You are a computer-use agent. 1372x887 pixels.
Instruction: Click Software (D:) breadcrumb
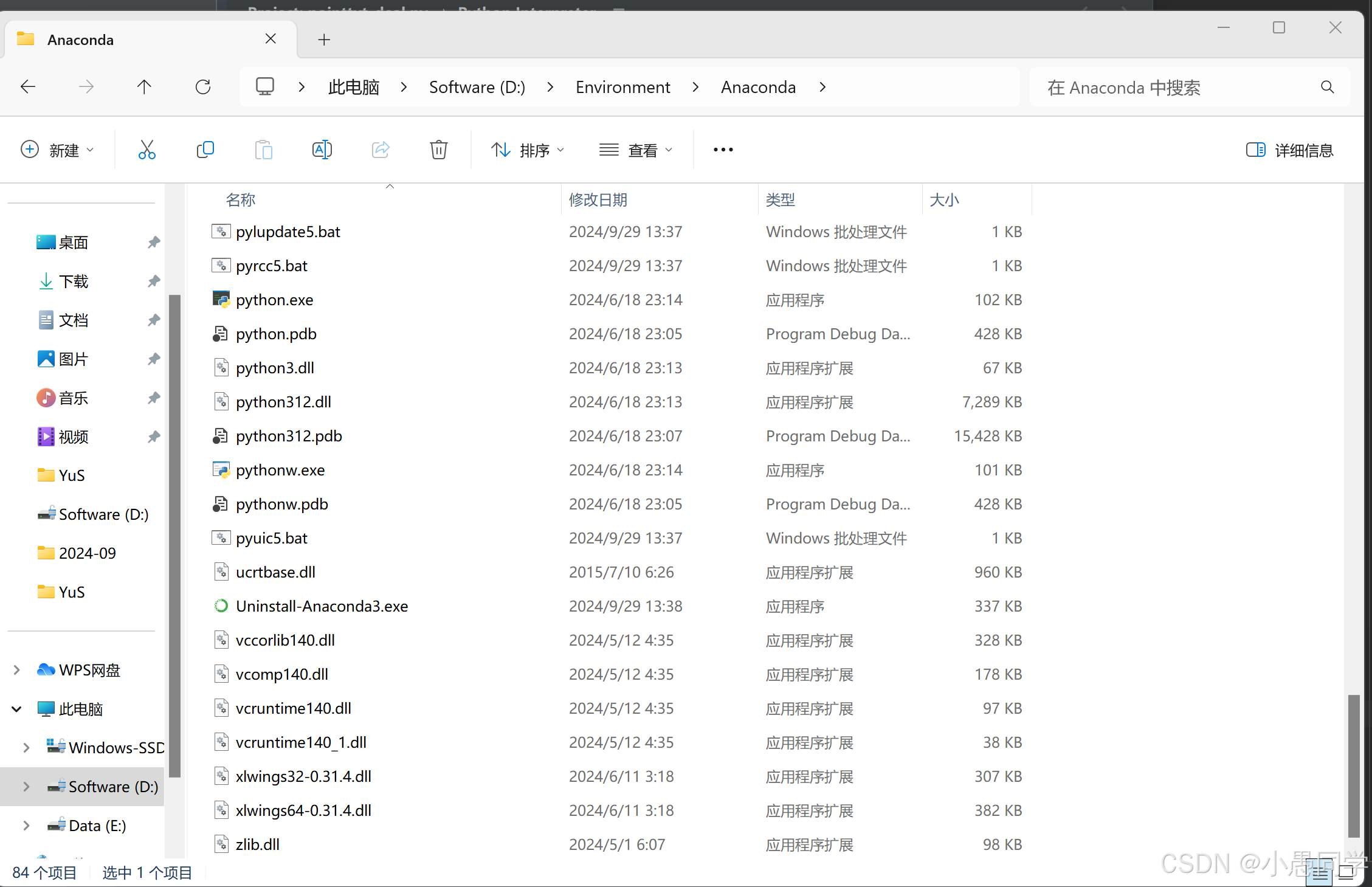coord(477,88)
